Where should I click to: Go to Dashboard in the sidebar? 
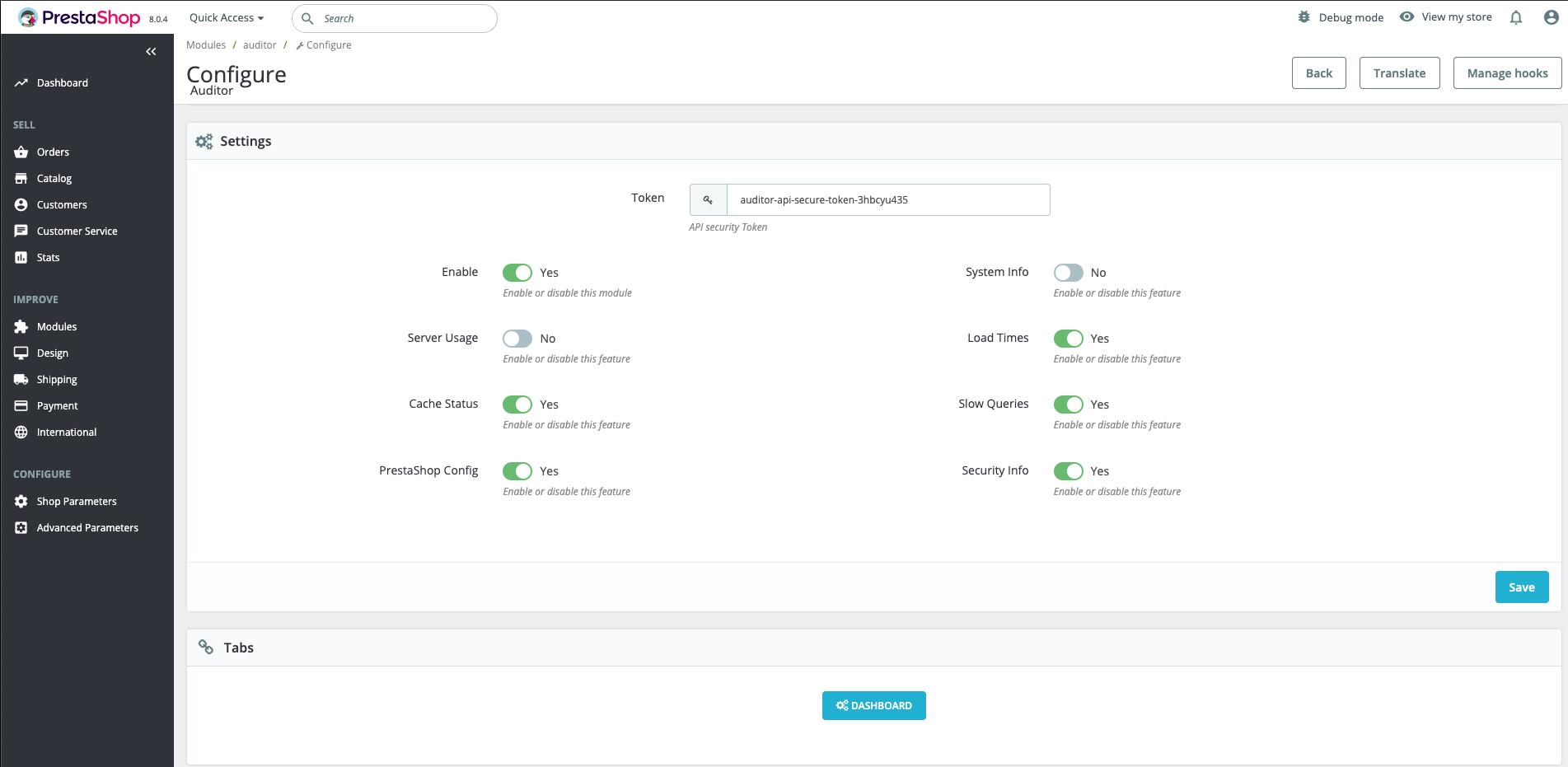[62, 83]
